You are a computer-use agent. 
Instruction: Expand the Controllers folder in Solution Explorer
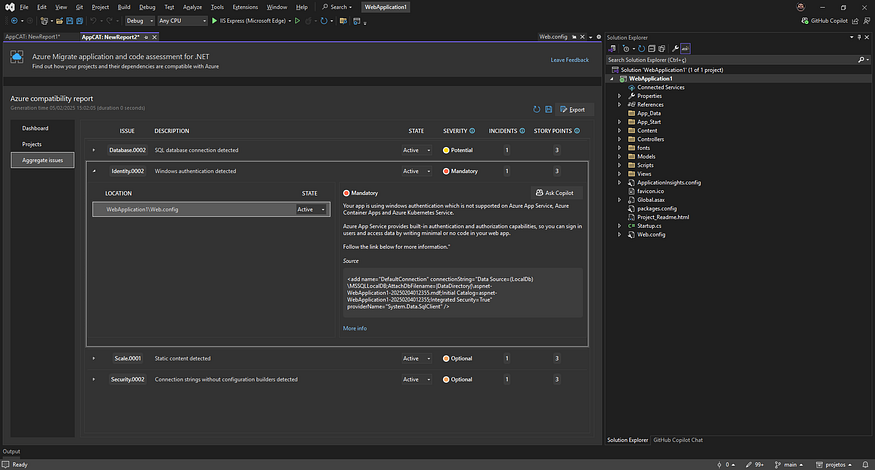(x=619, y=139)
